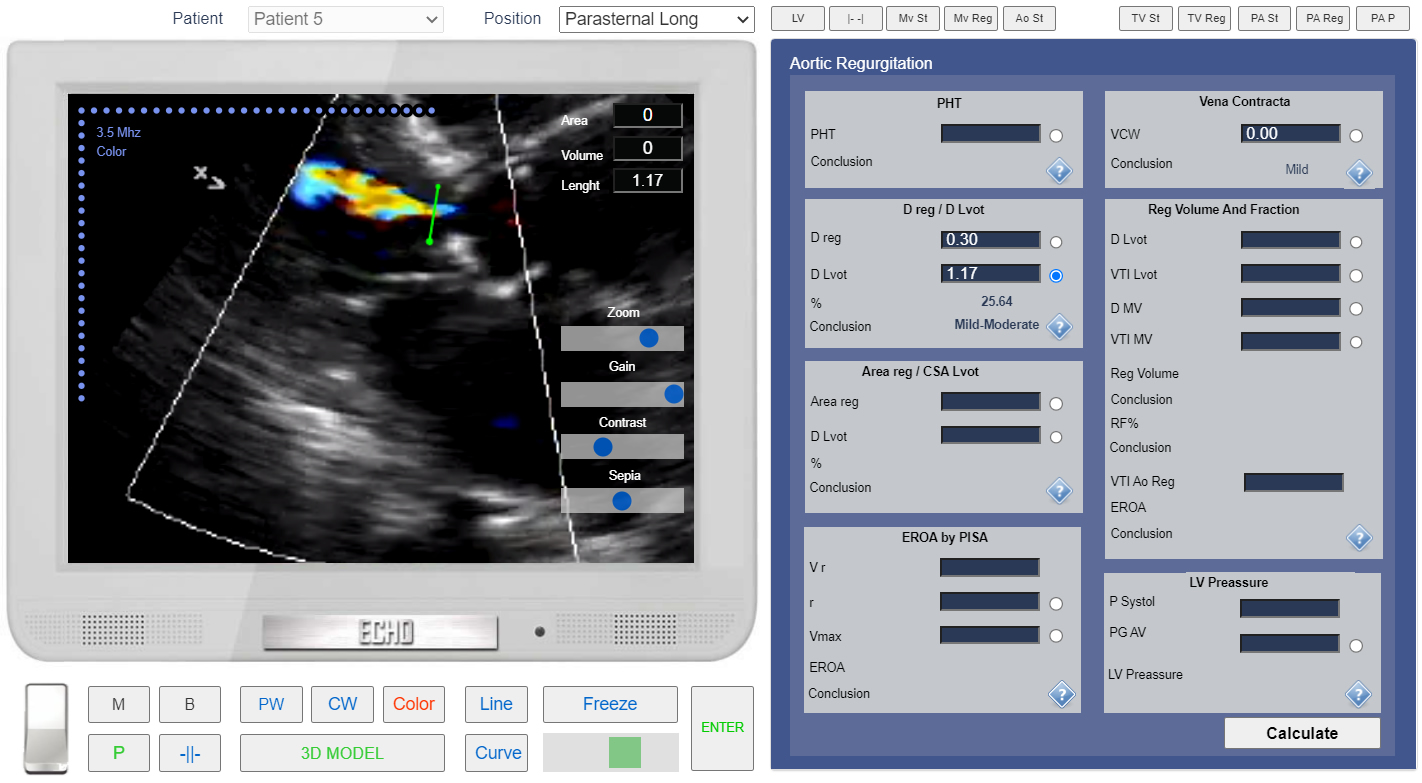Switch to the Ao St panel

1029,18
